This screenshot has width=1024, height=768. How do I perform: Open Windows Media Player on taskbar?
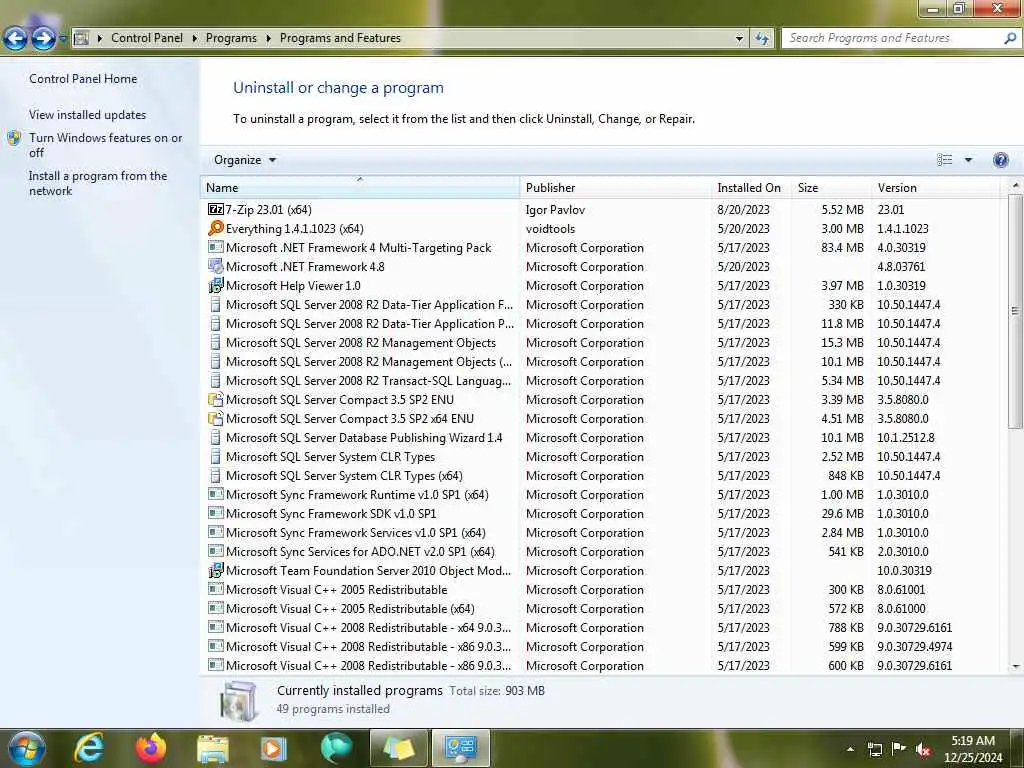(x=274, y=748)
